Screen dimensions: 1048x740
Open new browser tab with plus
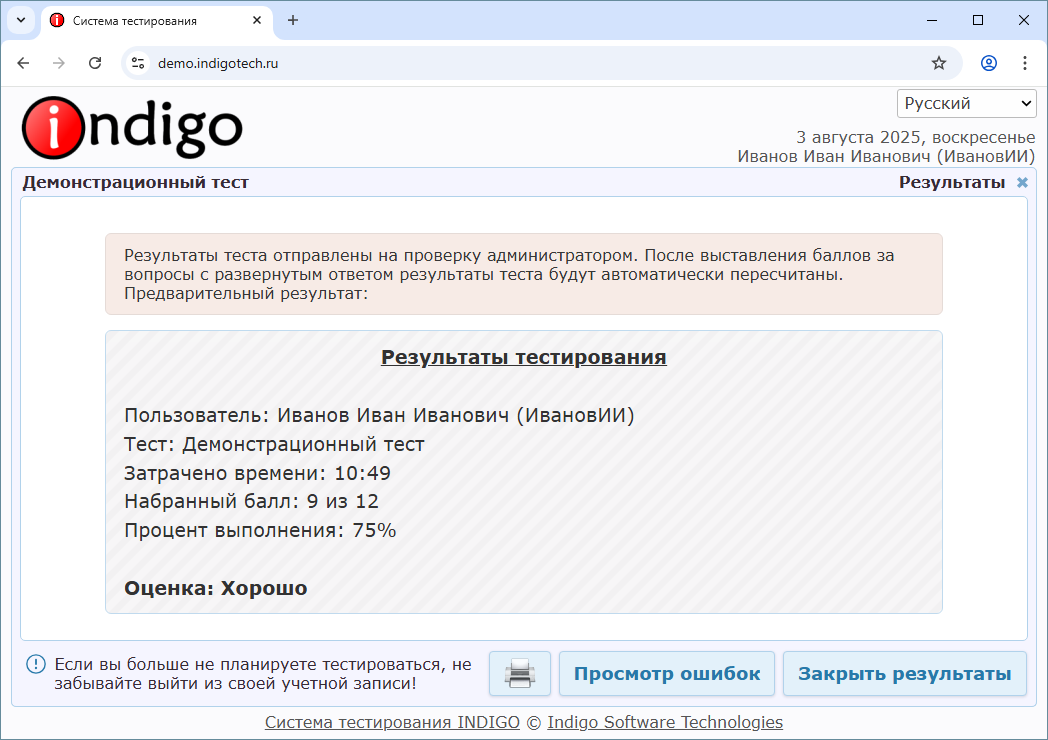pyautogui.click(x=293, y=20)
